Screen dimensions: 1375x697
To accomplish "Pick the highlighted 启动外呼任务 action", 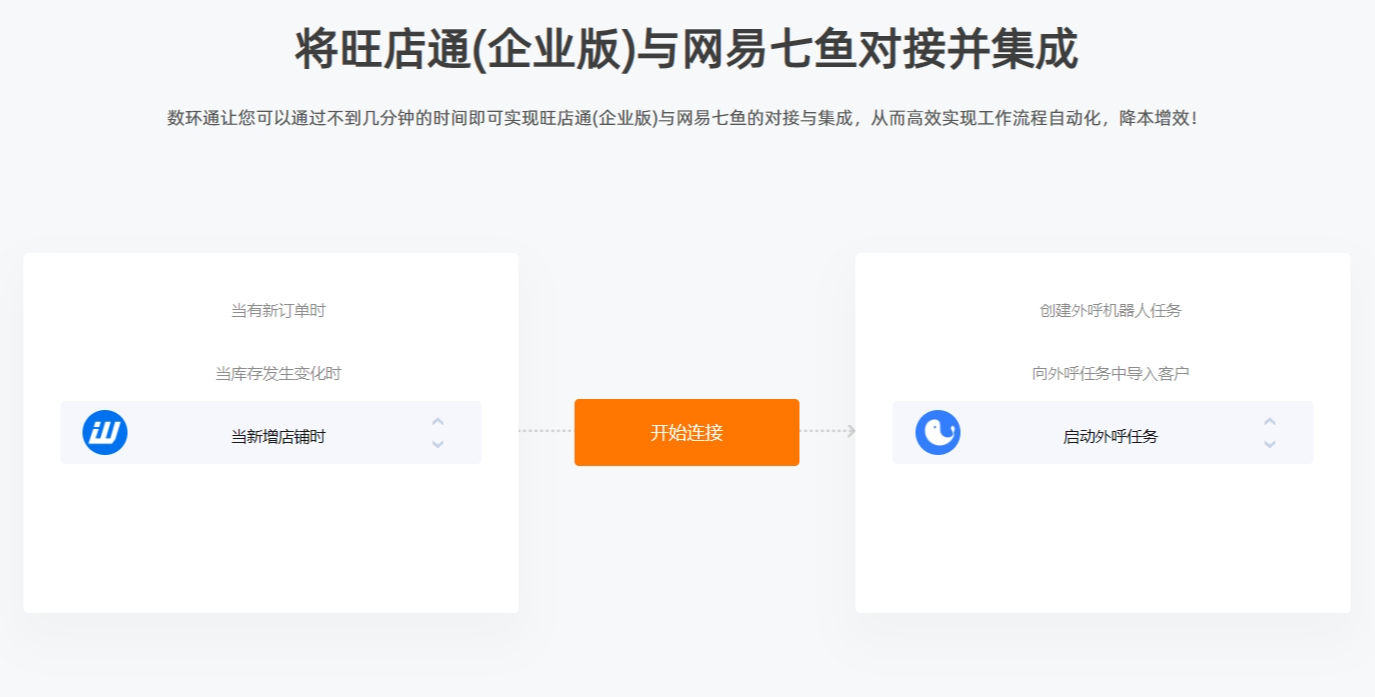I will (1103, 432).
